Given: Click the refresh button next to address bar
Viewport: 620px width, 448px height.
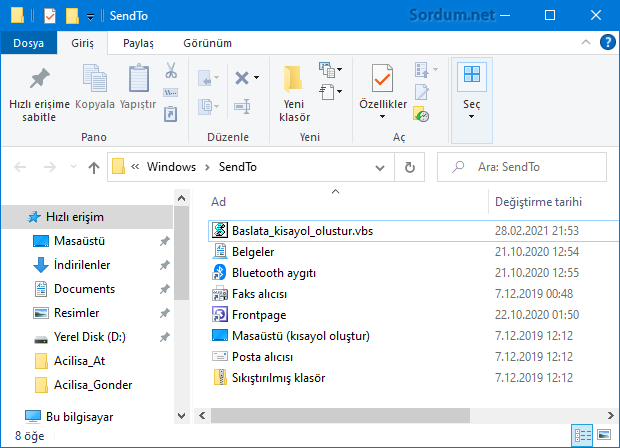Looking at the screenshot, I should coord(410,167).
